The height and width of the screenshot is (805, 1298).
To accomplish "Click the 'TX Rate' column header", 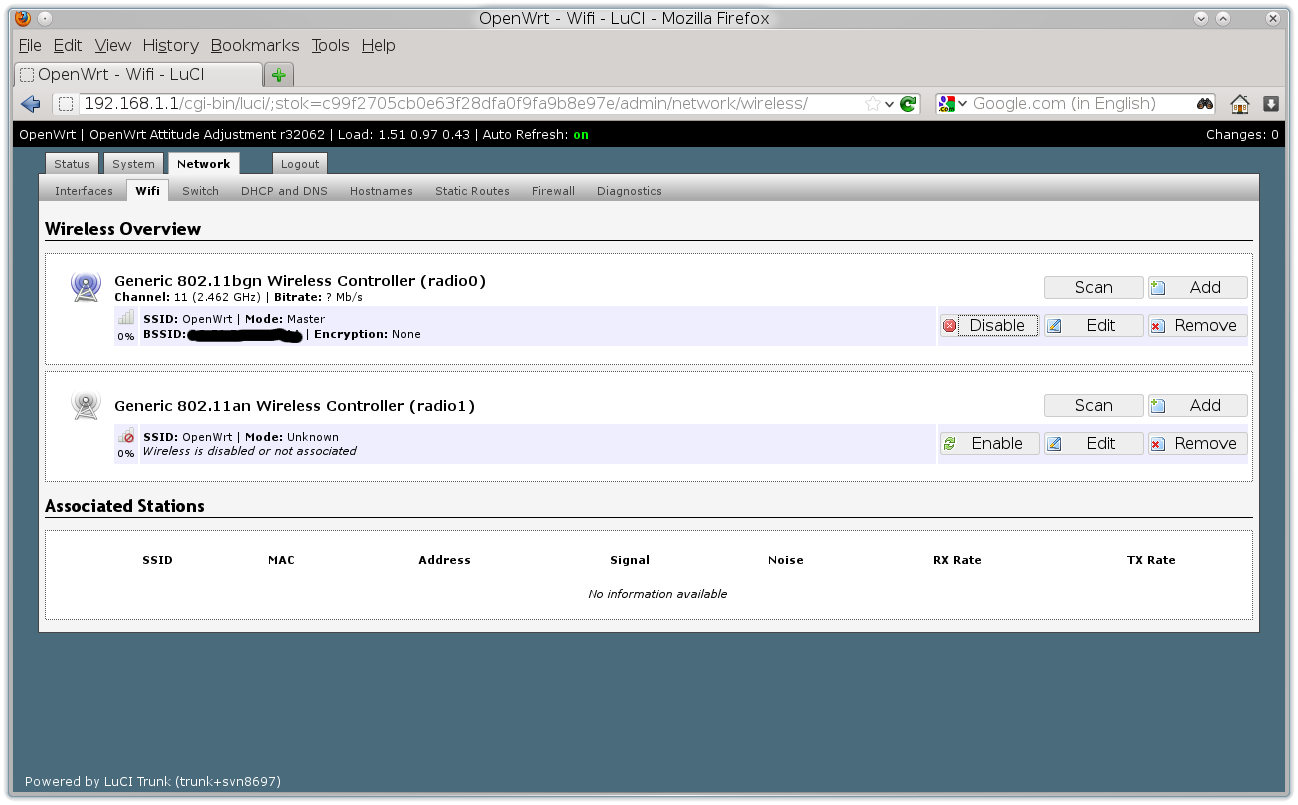I will click(x=1151, y=560).
